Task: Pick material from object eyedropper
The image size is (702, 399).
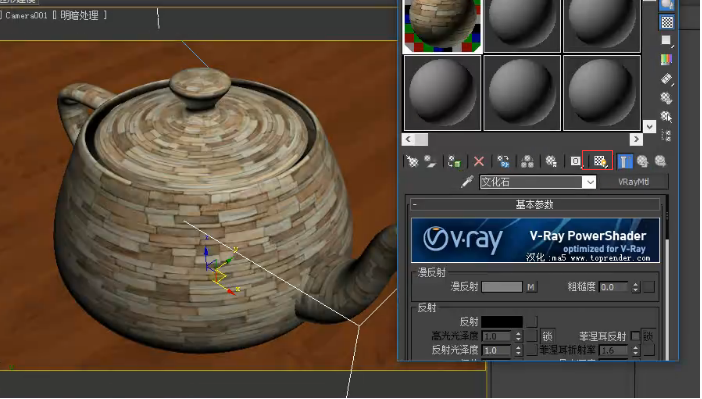Action: click(x=467, y=182)
